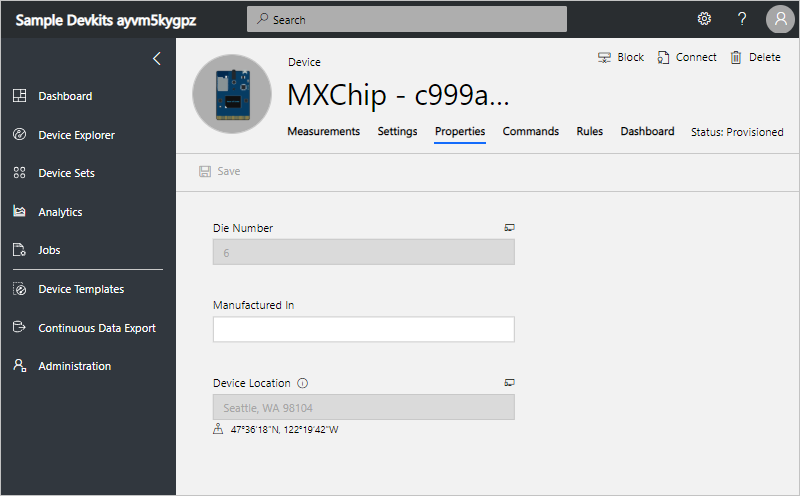This screenshot has width=800, height=496.
Task: Click the Device Explorer icon
Action: pos(19,134)
